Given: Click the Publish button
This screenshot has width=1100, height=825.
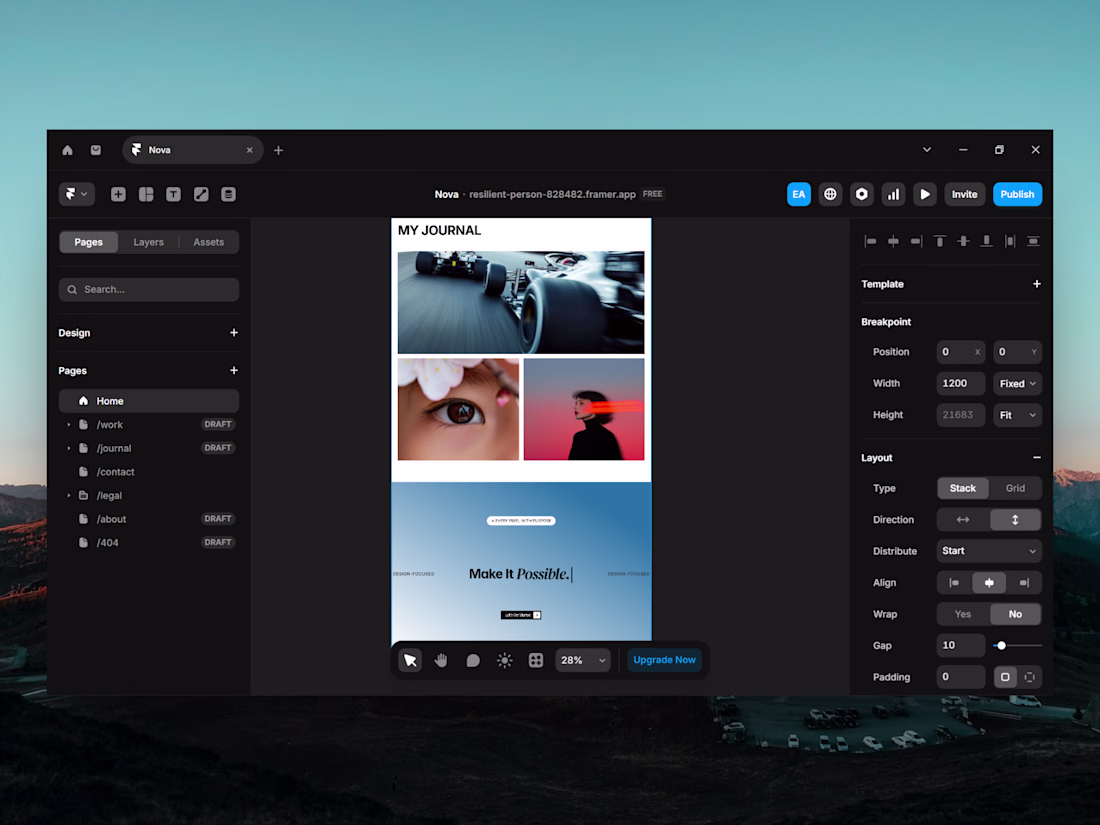Looking at the screenshot, I should pyautogui.click(x=1017, y=194).
